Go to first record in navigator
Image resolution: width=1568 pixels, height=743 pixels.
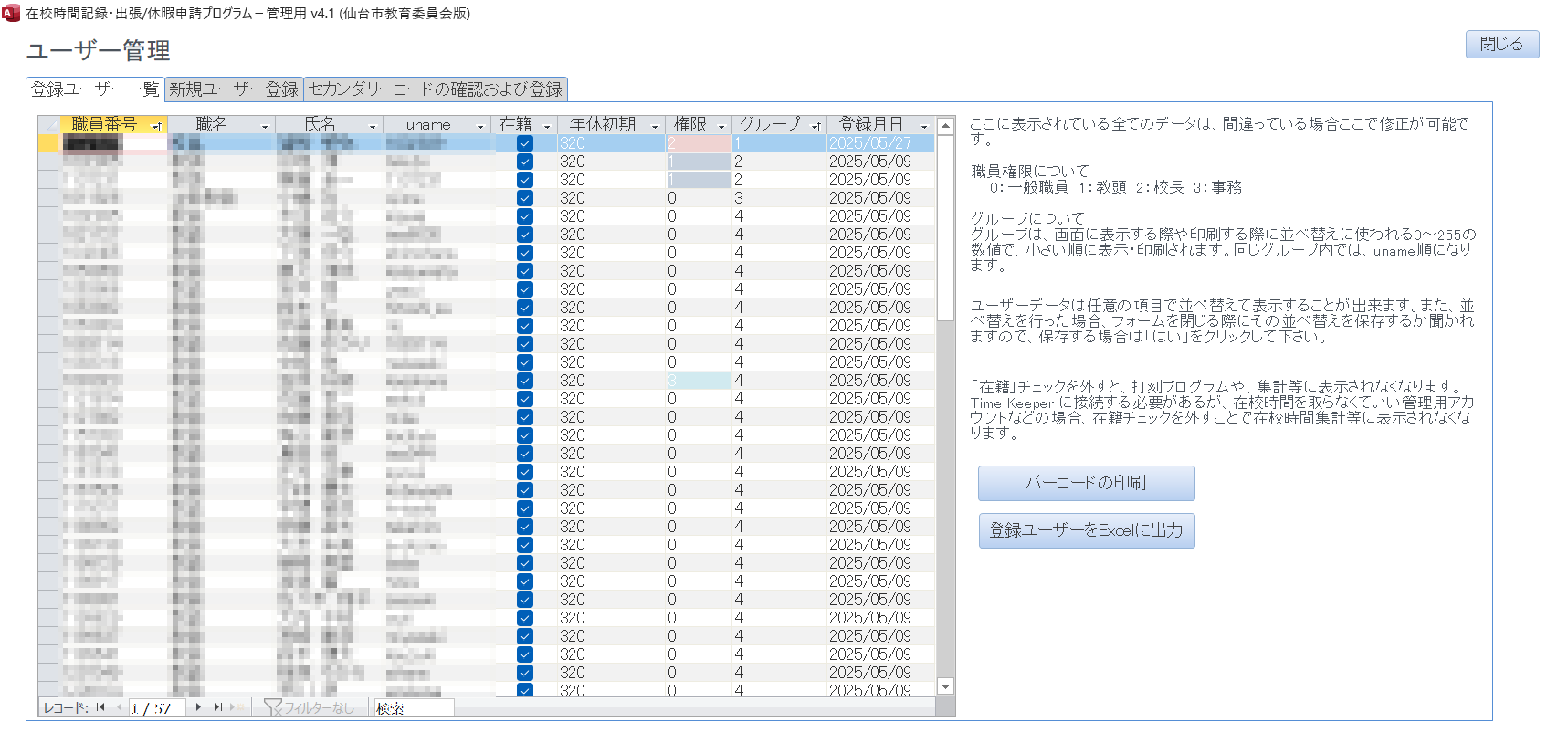click(x=100, y=707)
